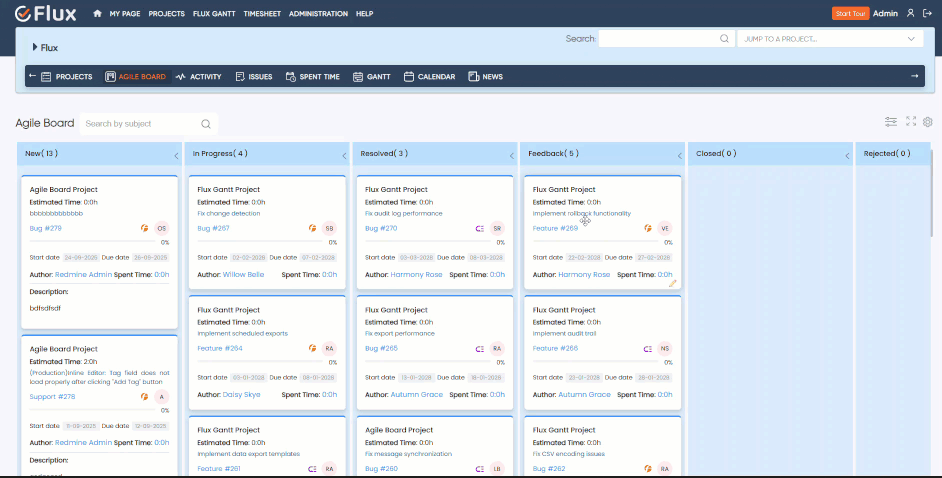Image resolution: width=942 pixels, height=478 pixels.
Task: Click right arrow in project menu bar
Action: (914, 76)
